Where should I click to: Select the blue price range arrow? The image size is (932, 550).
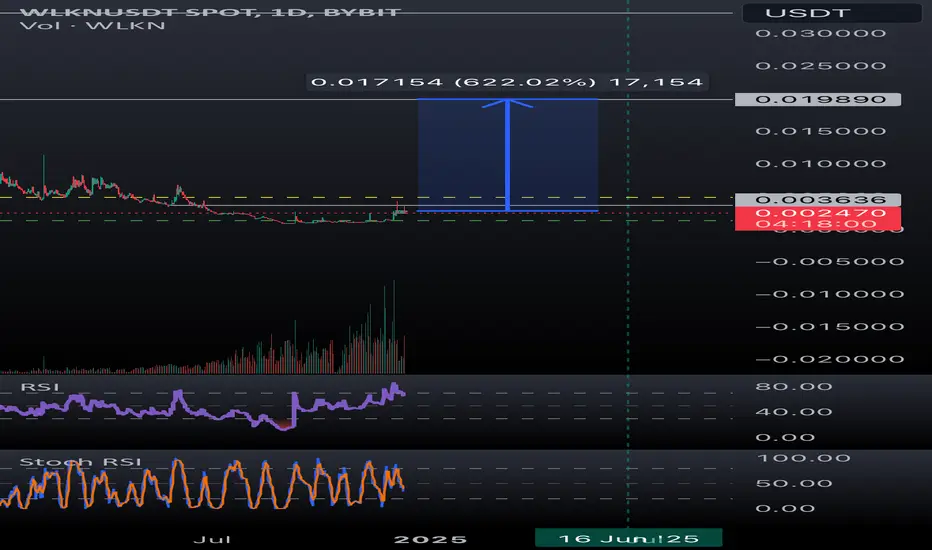click(508, 155)
